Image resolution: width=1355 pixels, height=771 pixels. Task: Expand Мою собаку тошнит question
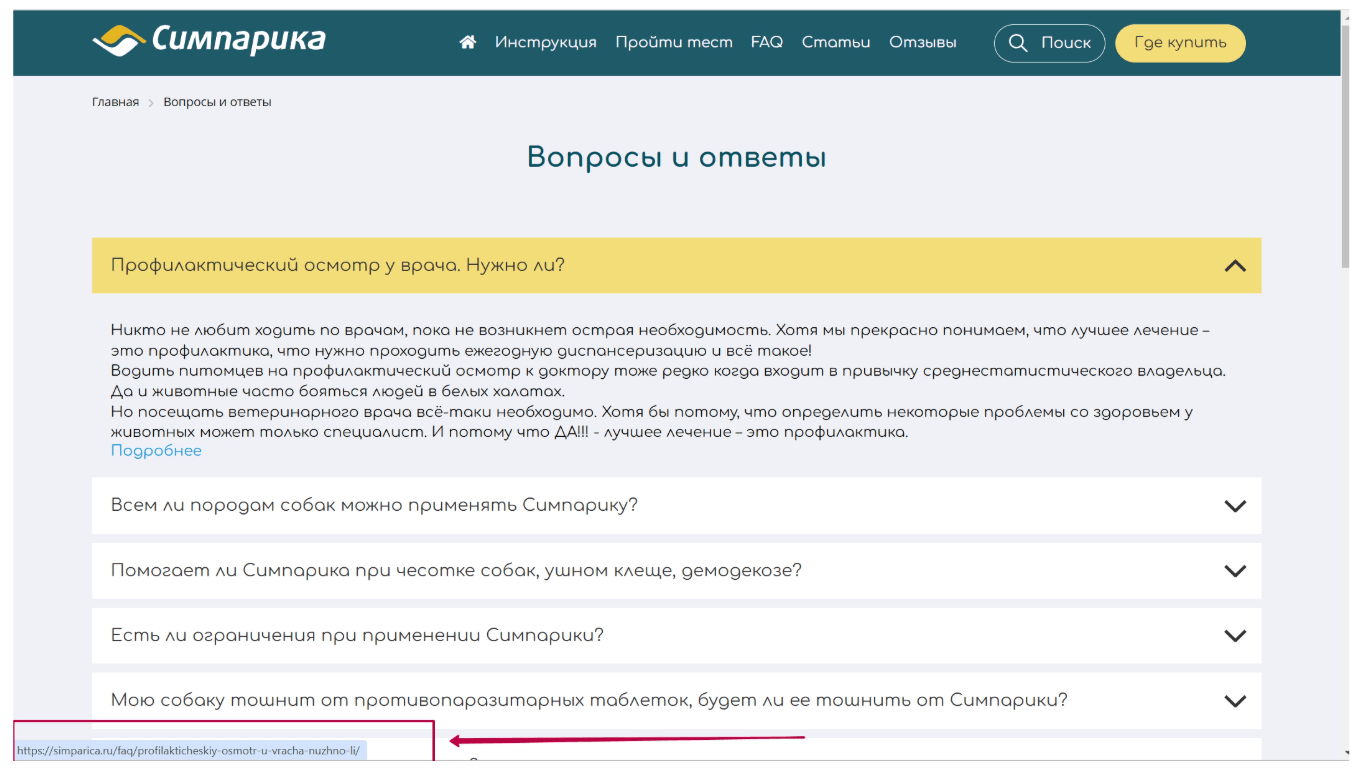676,701
